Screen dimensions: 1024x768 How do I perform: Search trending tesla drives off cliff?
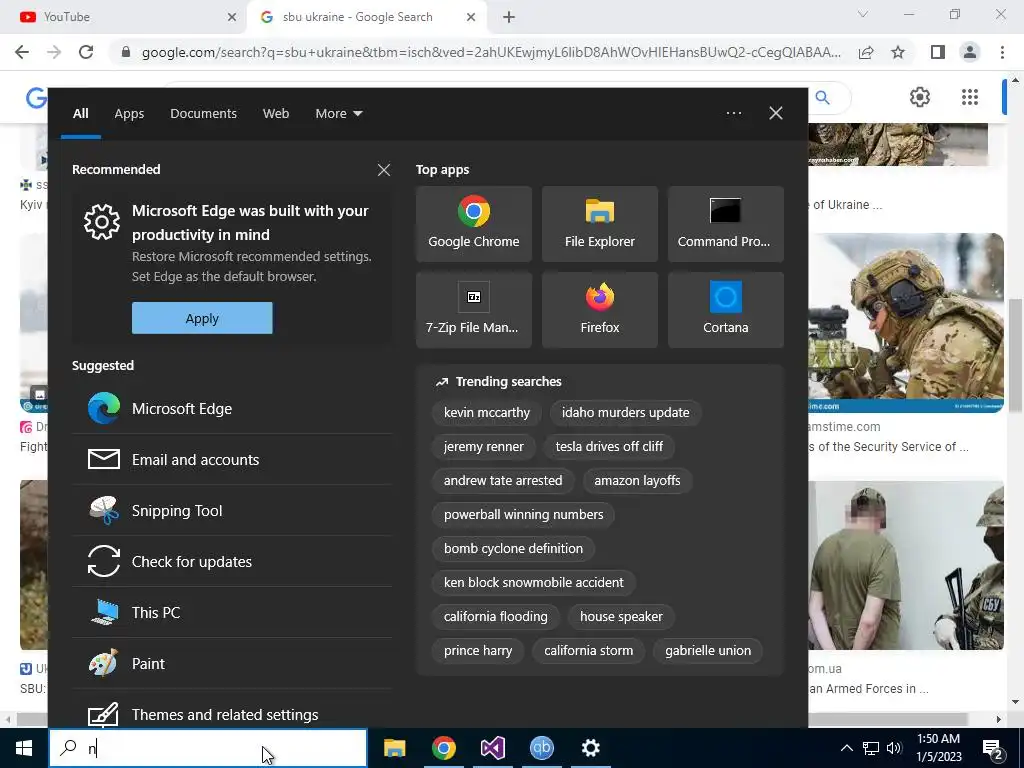point(609,447)
